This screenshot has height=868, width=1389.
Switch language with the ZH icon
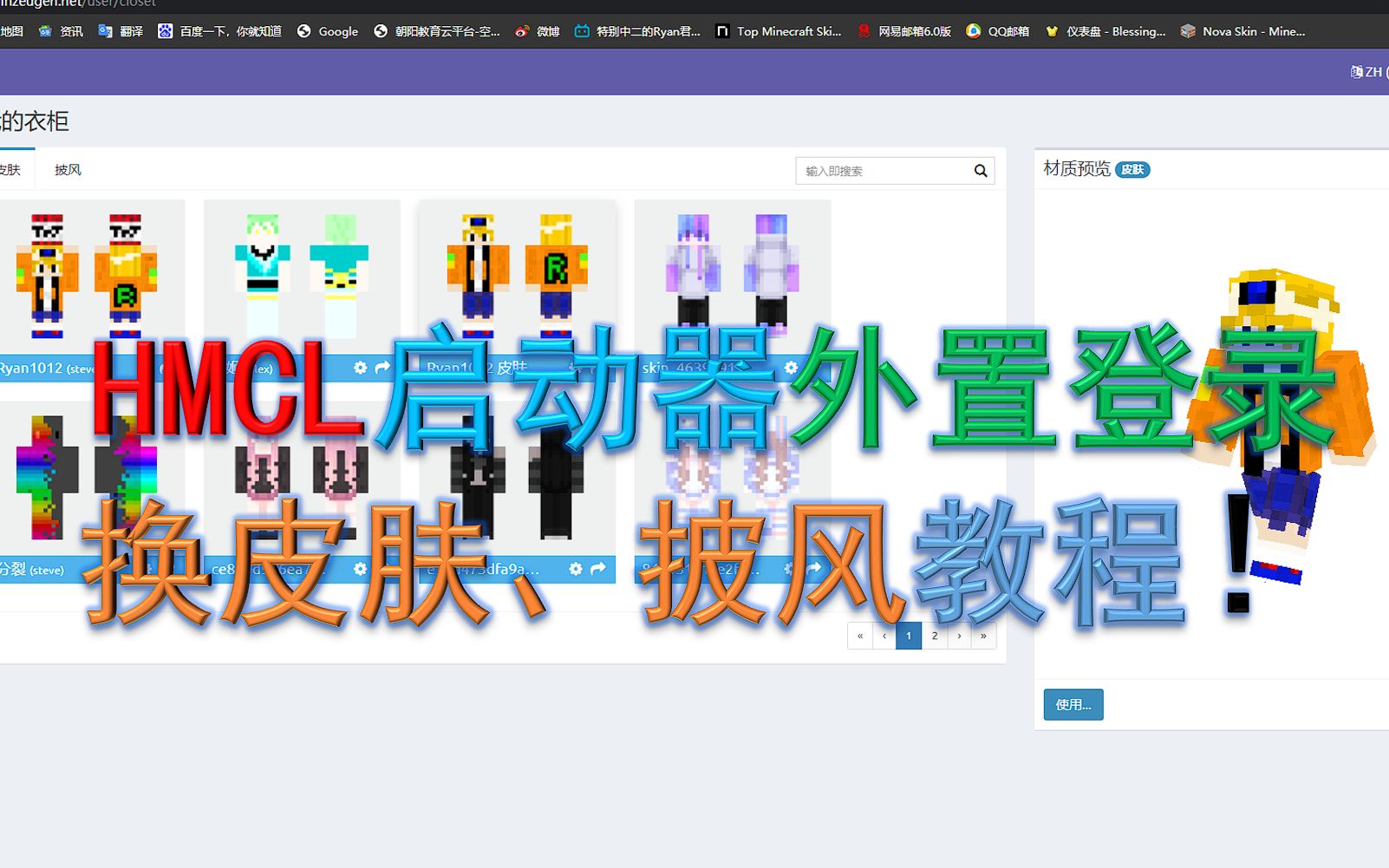click(1368, 72)
